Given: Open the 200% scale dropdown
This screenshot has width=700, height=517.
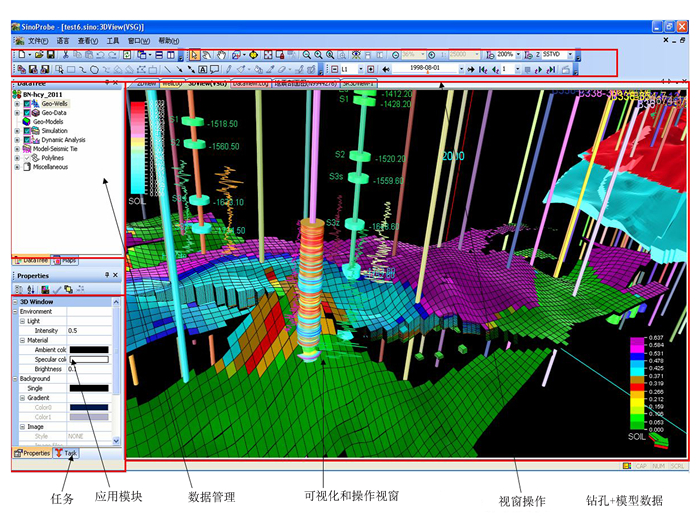Looking at the screenshot, I should point(518,54).
